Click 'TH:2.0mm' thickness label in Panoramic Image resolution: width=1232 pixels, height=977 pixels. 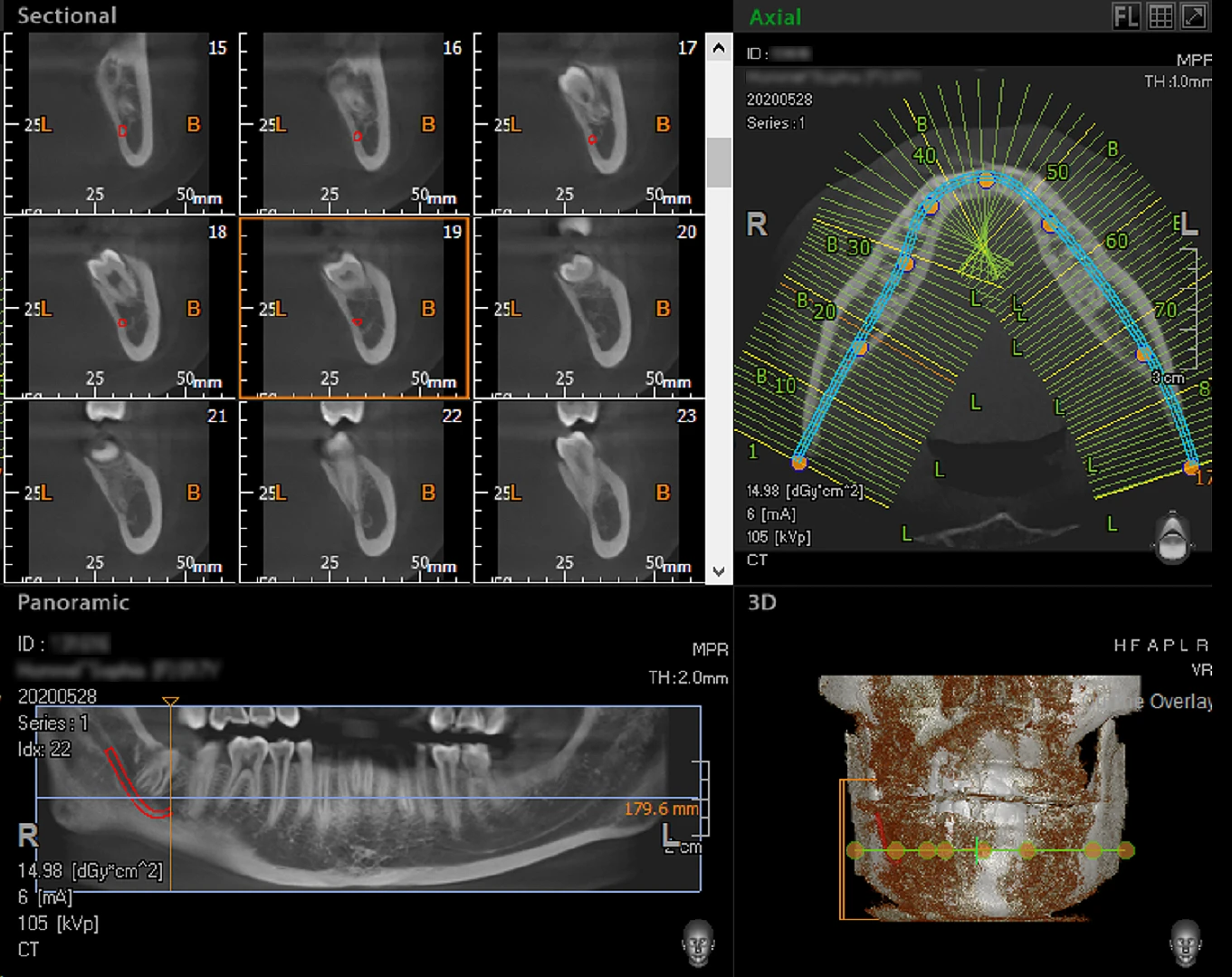pos(688,677)
